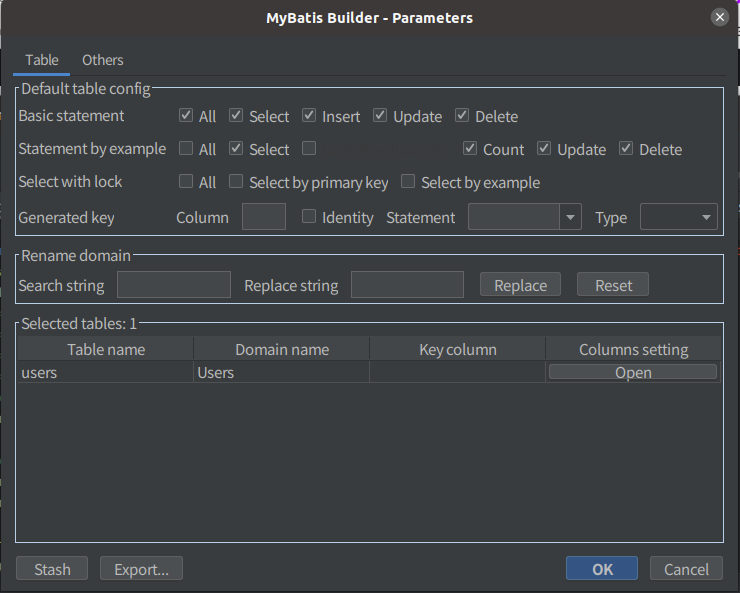Click the Reset button
The height and width of the screenshot is (593, 740).
(613, 284)
